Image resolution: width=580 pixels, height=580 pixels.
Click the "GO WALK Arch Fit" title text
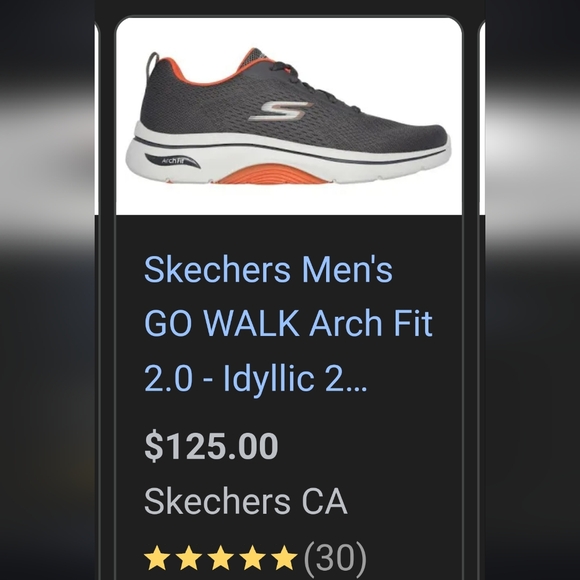tap(288, 323)
